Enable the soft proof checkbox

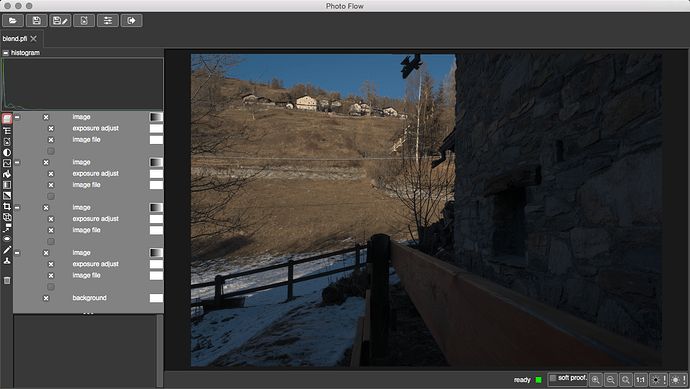point(553,378)
